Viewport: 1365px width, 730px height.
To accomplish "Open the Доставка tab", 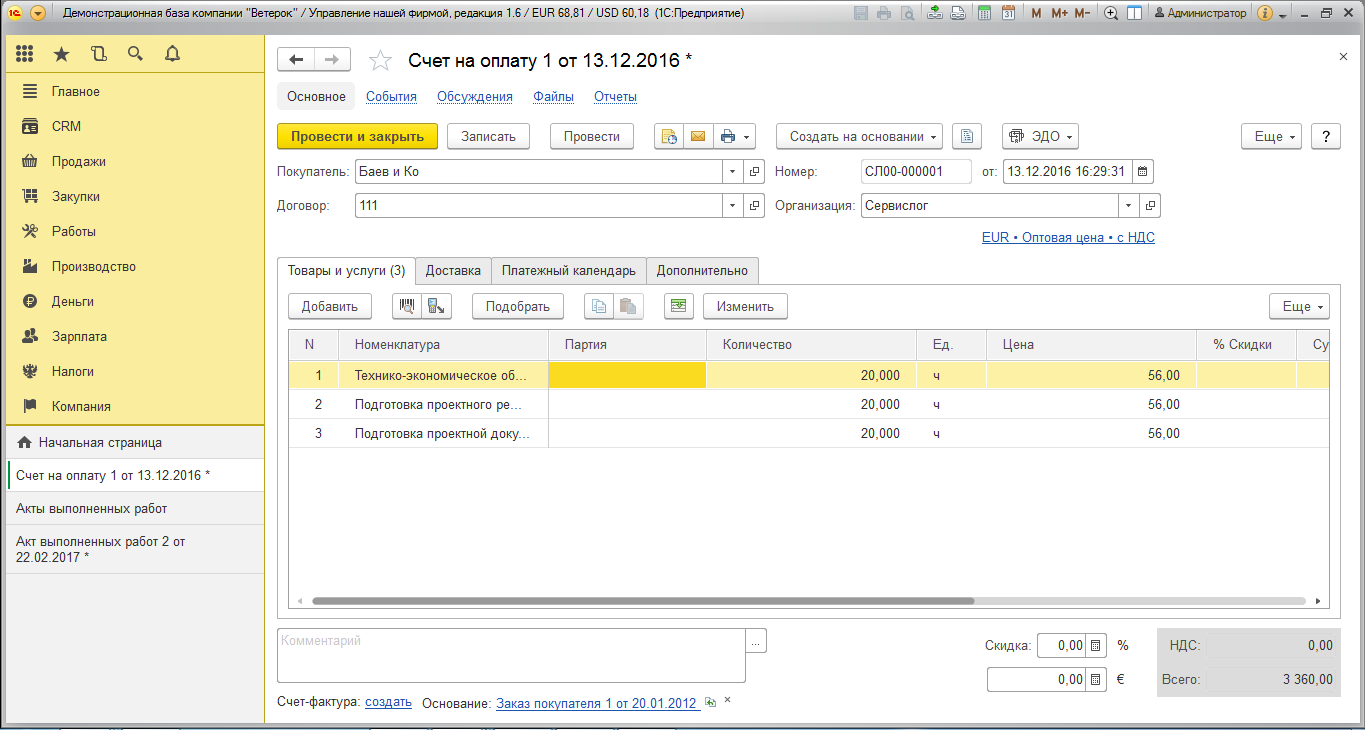I will 453,270.
